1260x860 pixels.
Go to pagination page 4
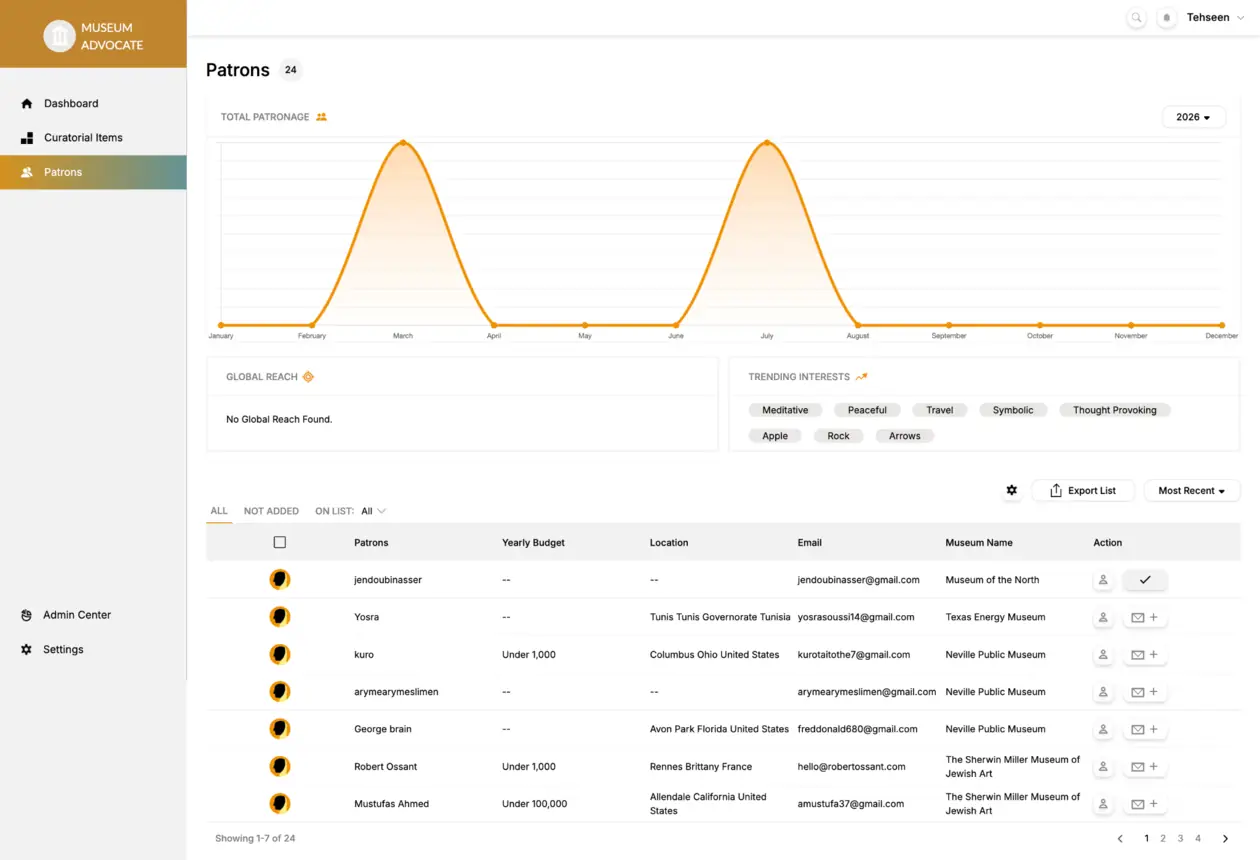1198,839
